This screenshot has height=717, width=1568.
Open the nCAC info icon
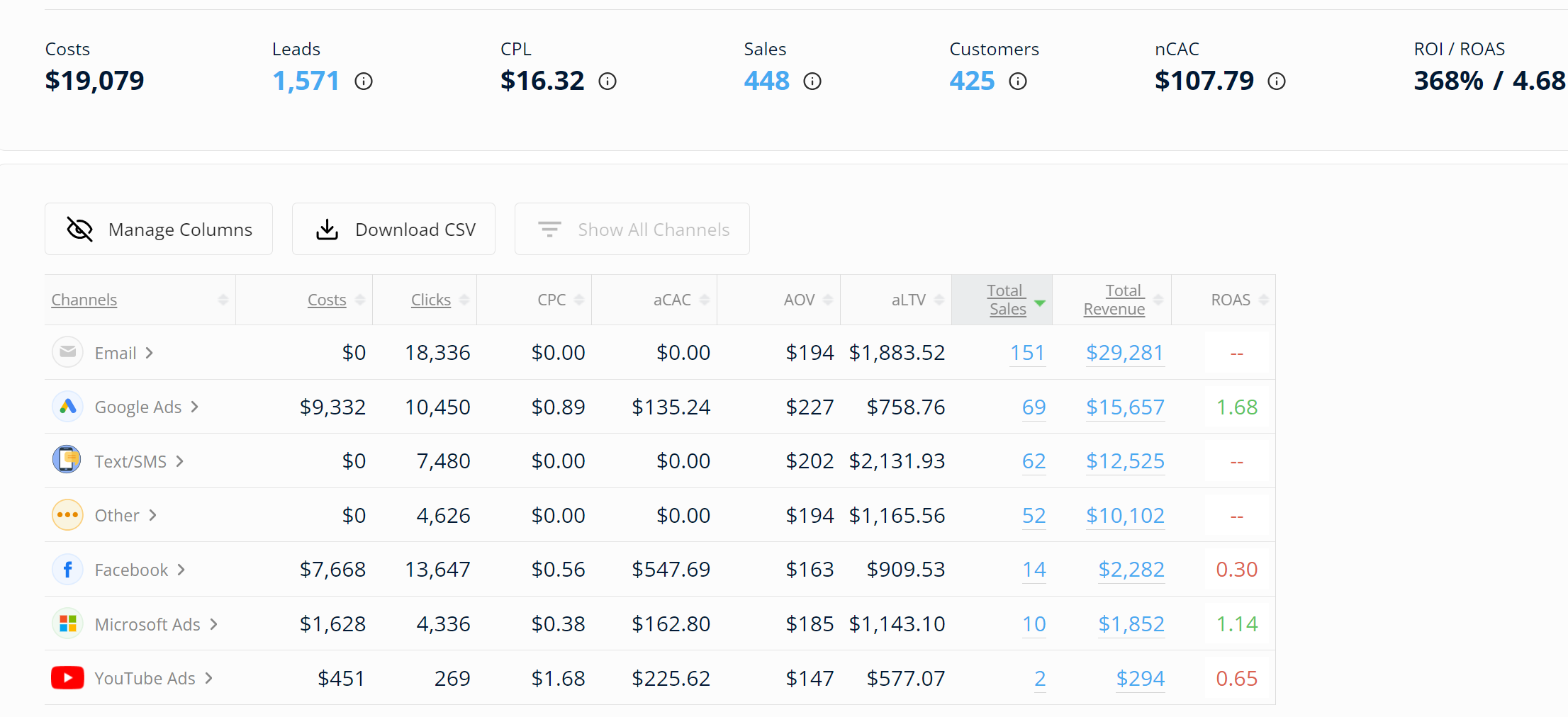pyautogui.click(x=1277, y=81)
